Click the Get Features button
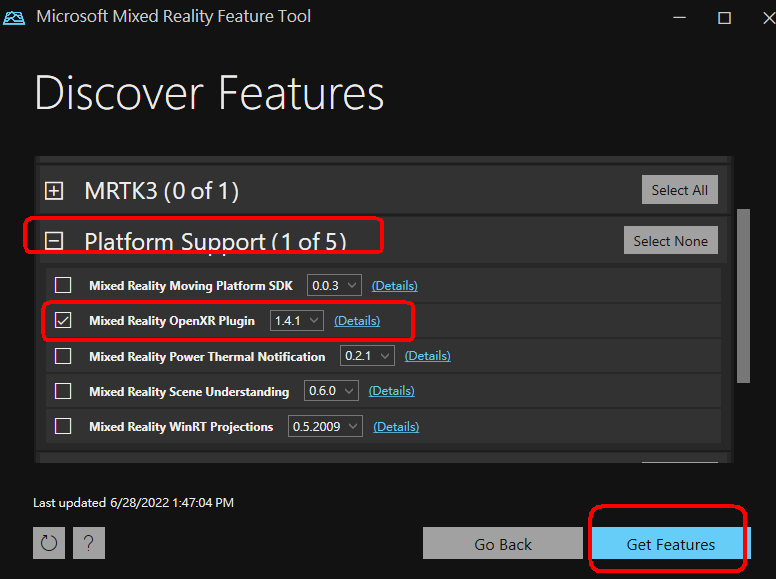Screen dimensions: 776x579 coord(671,543)
